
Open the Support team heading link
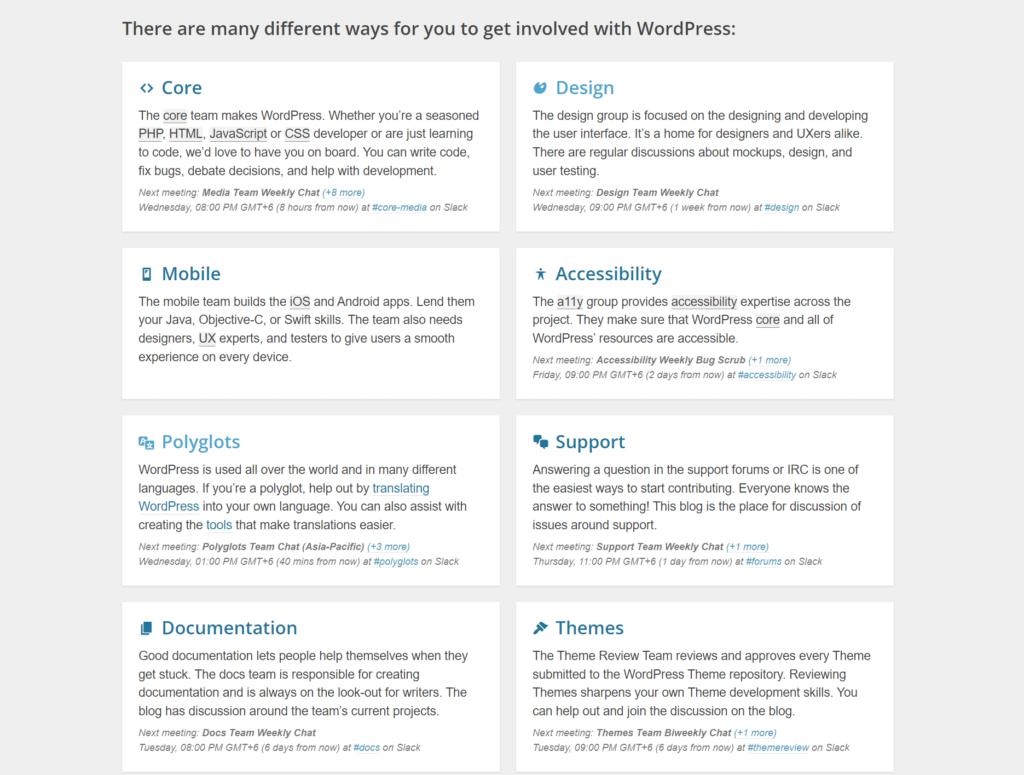(x=590, y=442)
